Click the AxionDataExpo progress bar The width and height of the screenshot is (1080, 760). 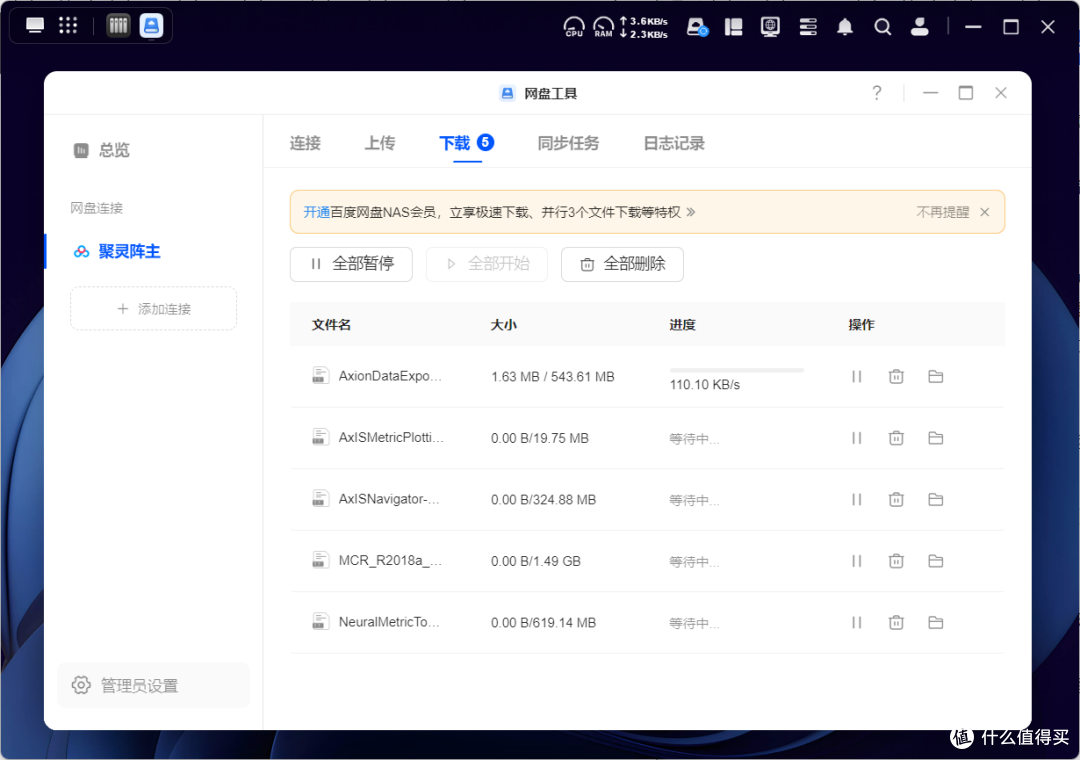(x=736, y=370)
